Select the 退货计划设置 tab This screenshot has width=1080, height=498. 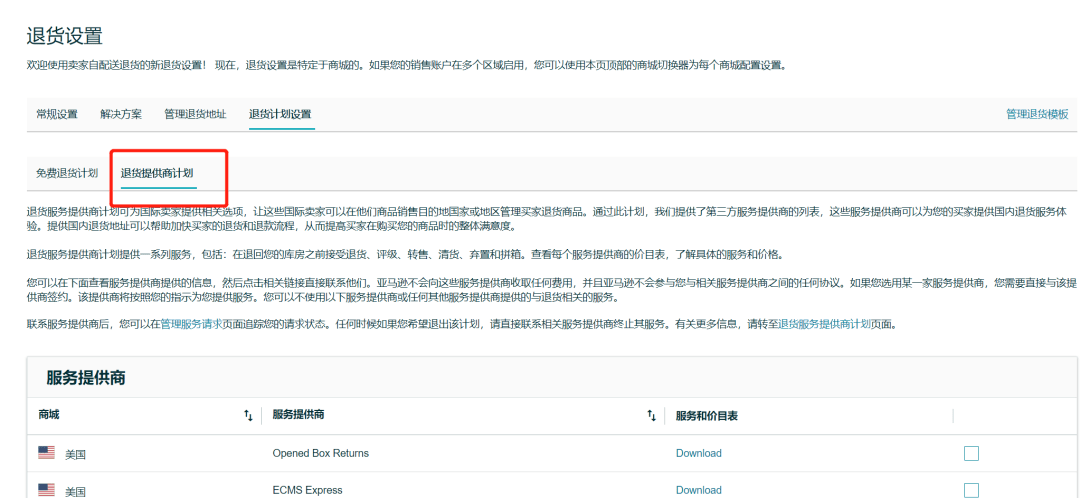(281, 114)
